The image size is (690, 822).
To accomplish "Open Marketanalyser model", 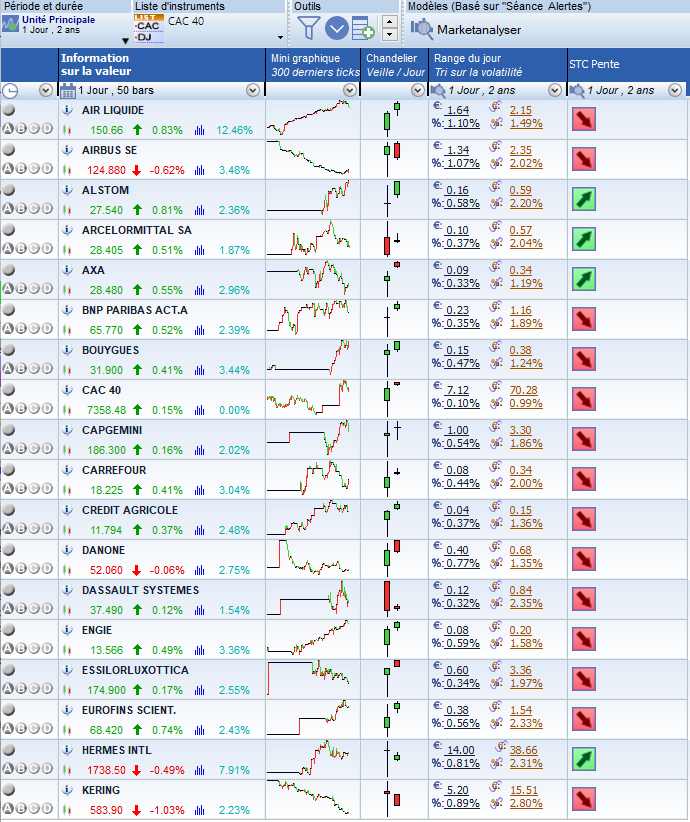I will coord(466,29).
